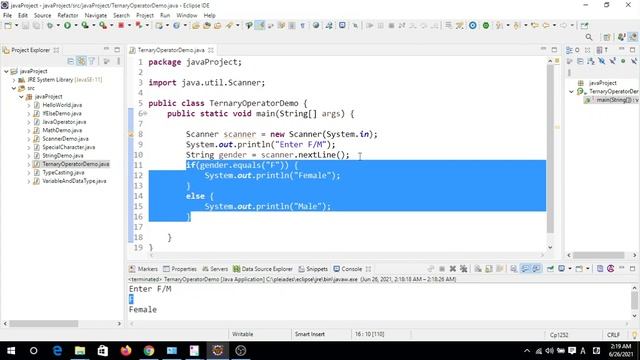Click the Outline panel horizontal scrollbar
Screen dimensions: 640x360
click(x=598, y=255)
